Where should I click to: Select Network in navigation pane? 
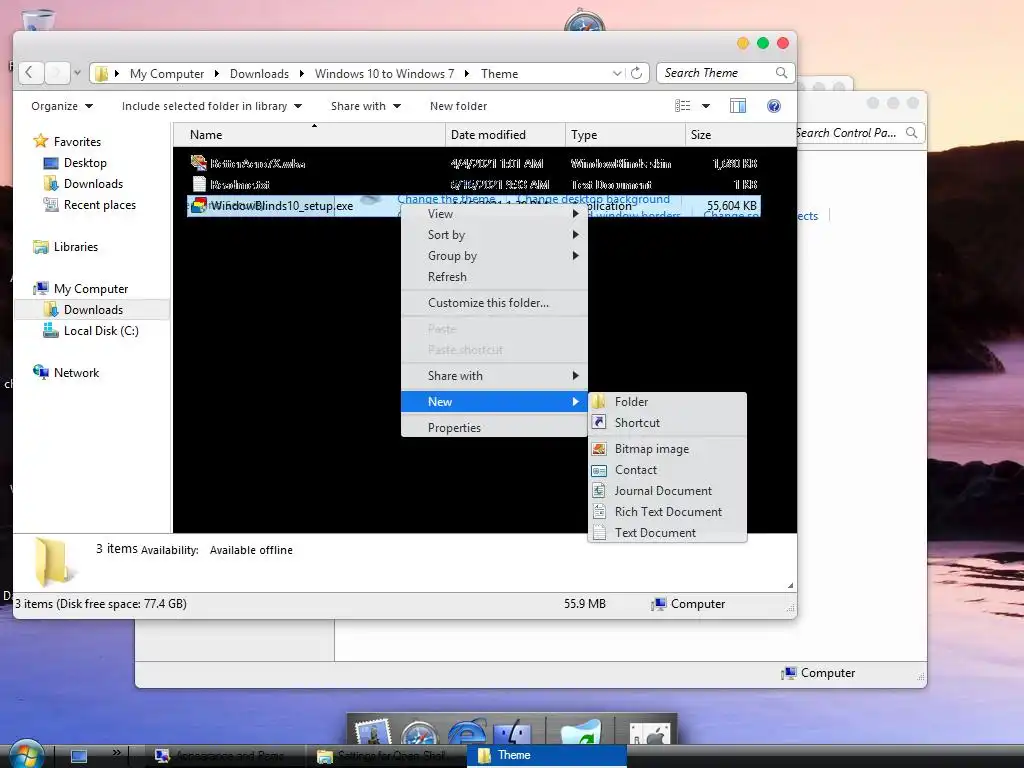pos(76,372)
